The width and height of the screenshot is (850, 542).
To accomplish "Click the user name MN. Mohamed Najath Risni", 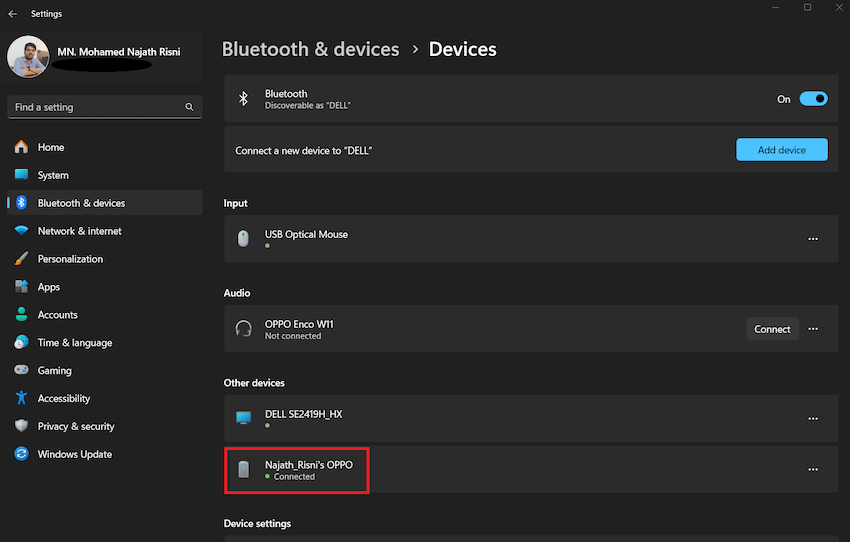I will coord(119,52).
